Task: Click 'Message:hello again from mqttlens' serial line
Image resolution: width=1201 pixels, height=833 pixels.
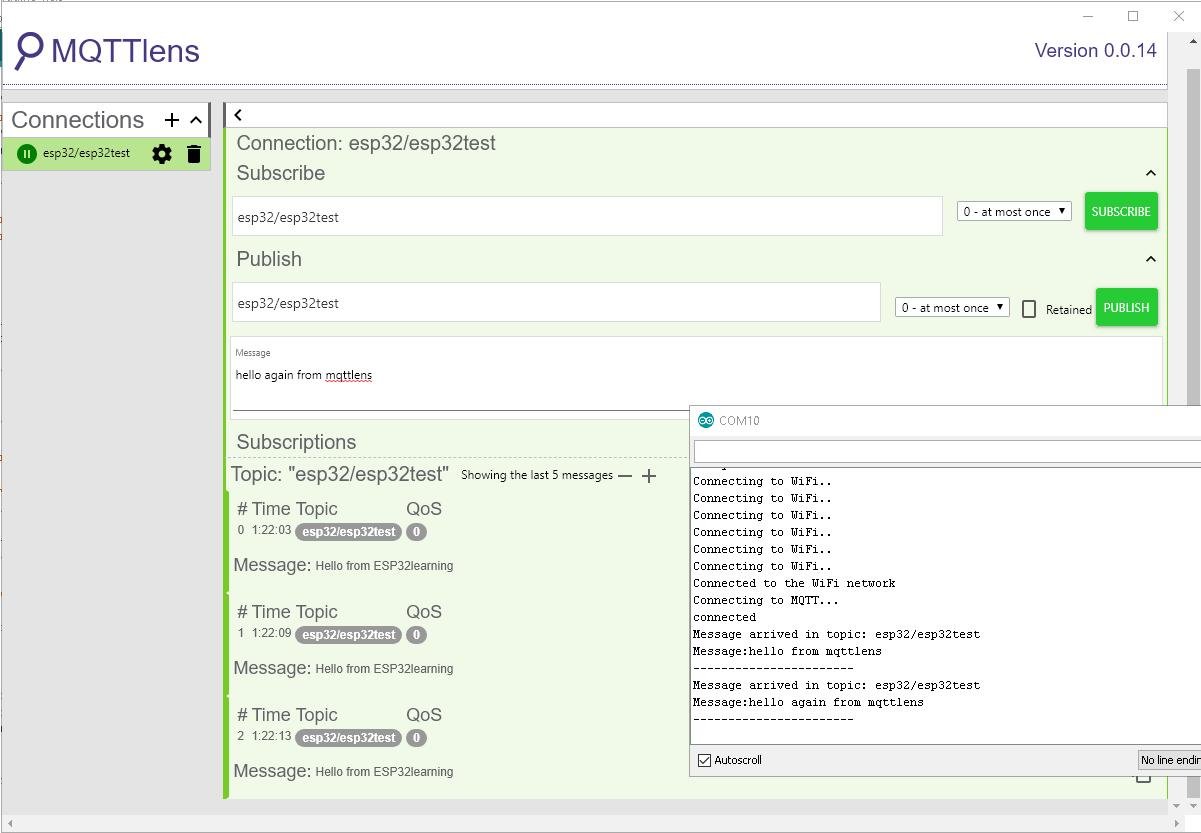Action: coord(808,702)
